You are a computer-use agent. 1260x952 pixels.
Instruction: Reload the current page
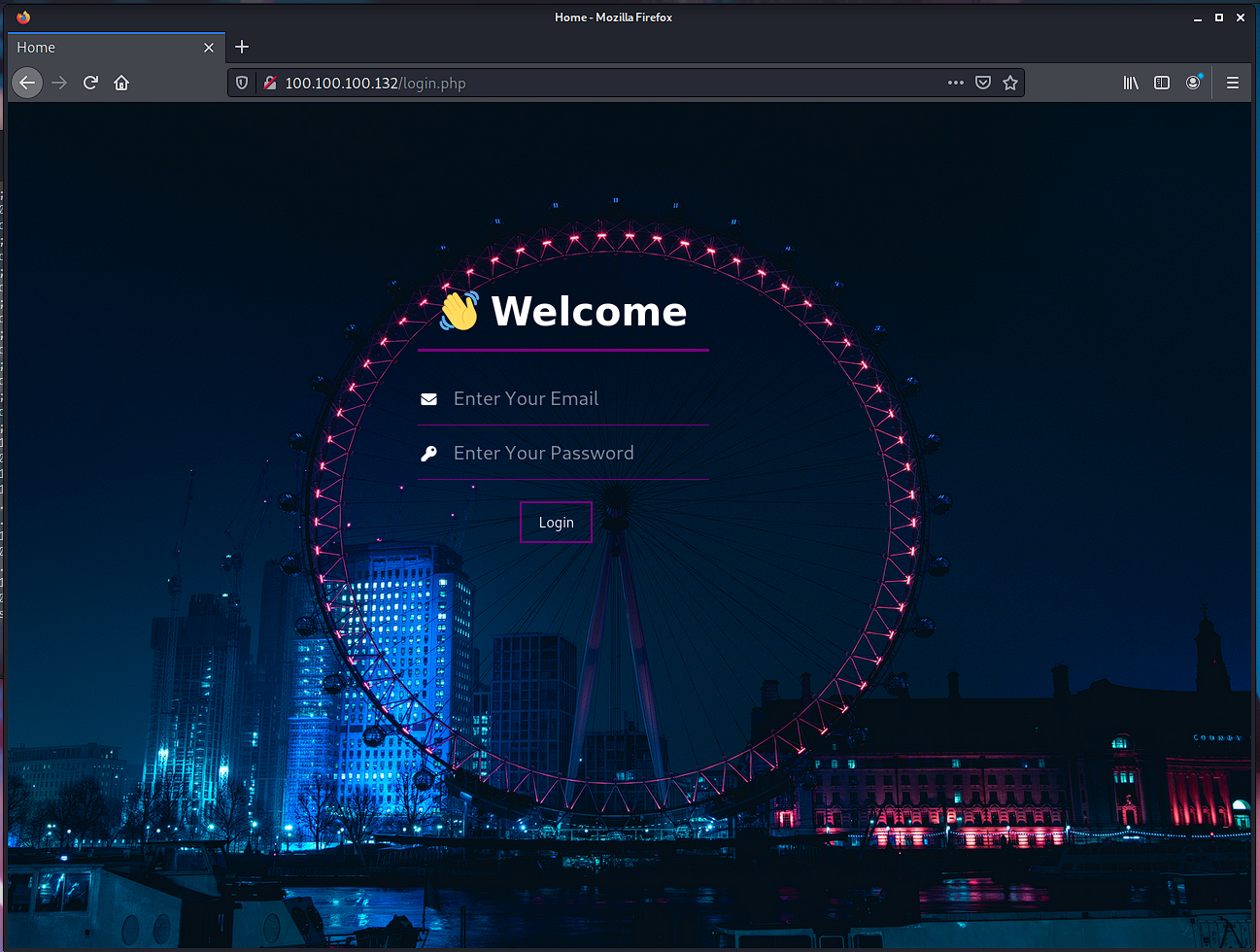90,83
